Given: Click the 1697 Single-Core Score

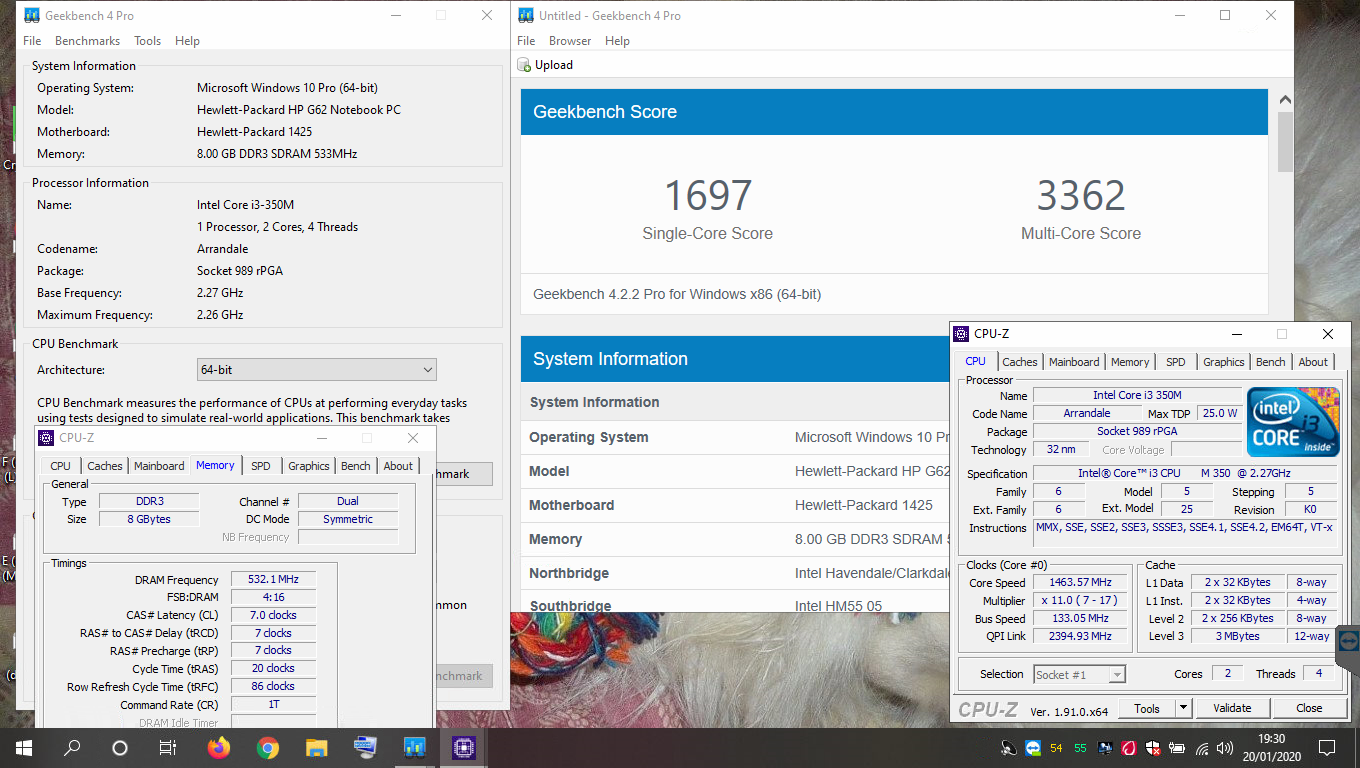Looking at the screenshot, I should coord(708,195).
